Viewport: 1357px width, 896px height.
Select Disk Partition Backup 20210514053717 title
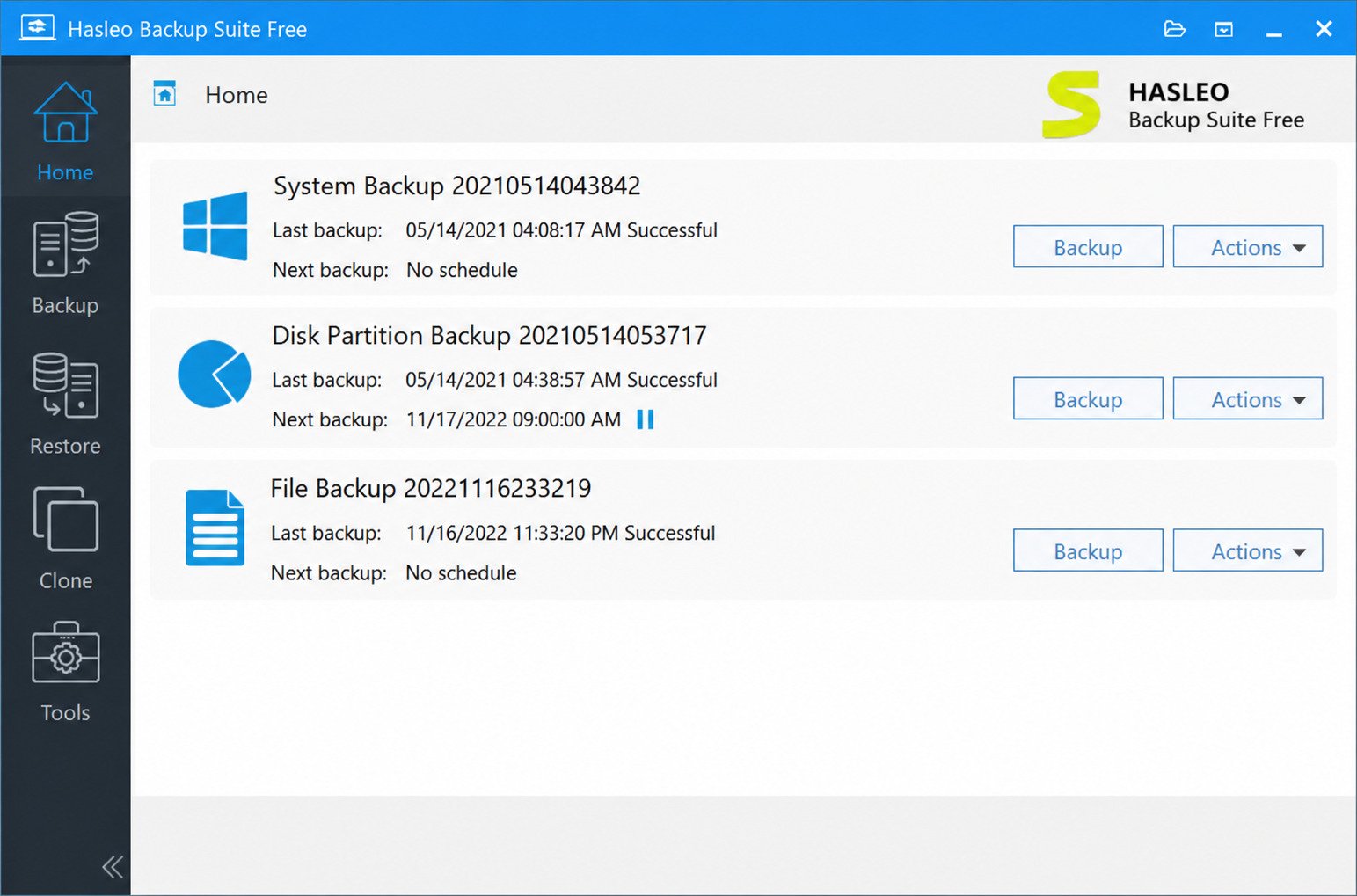(489, 336)
